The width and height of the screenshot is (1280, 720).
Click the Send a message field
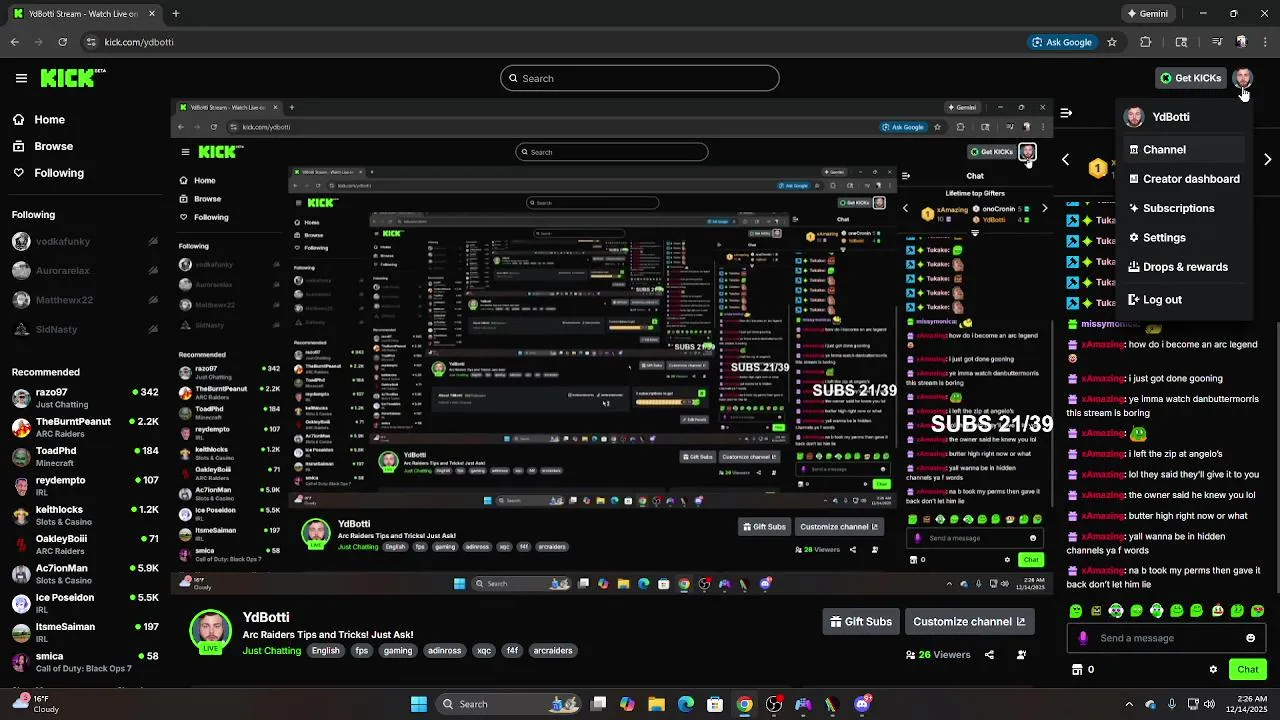1166,638
